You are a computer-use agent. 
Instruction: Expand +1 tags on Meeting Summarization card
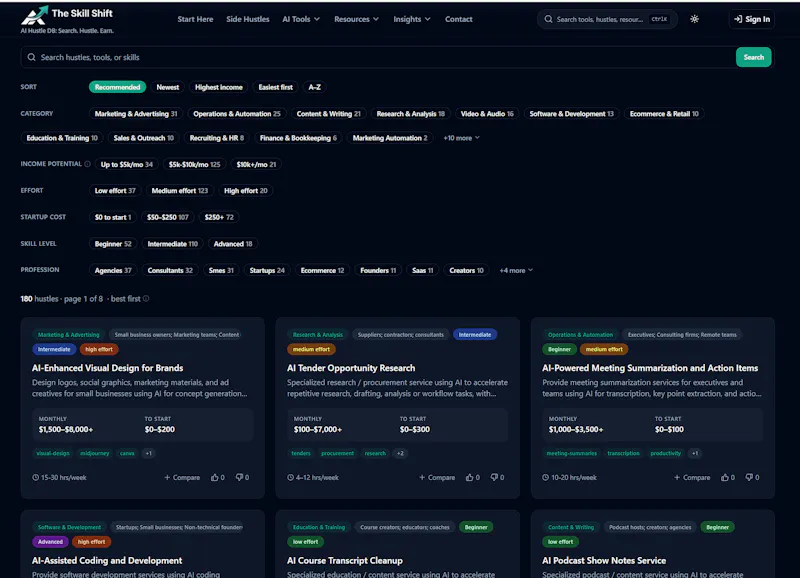(695, 453)
